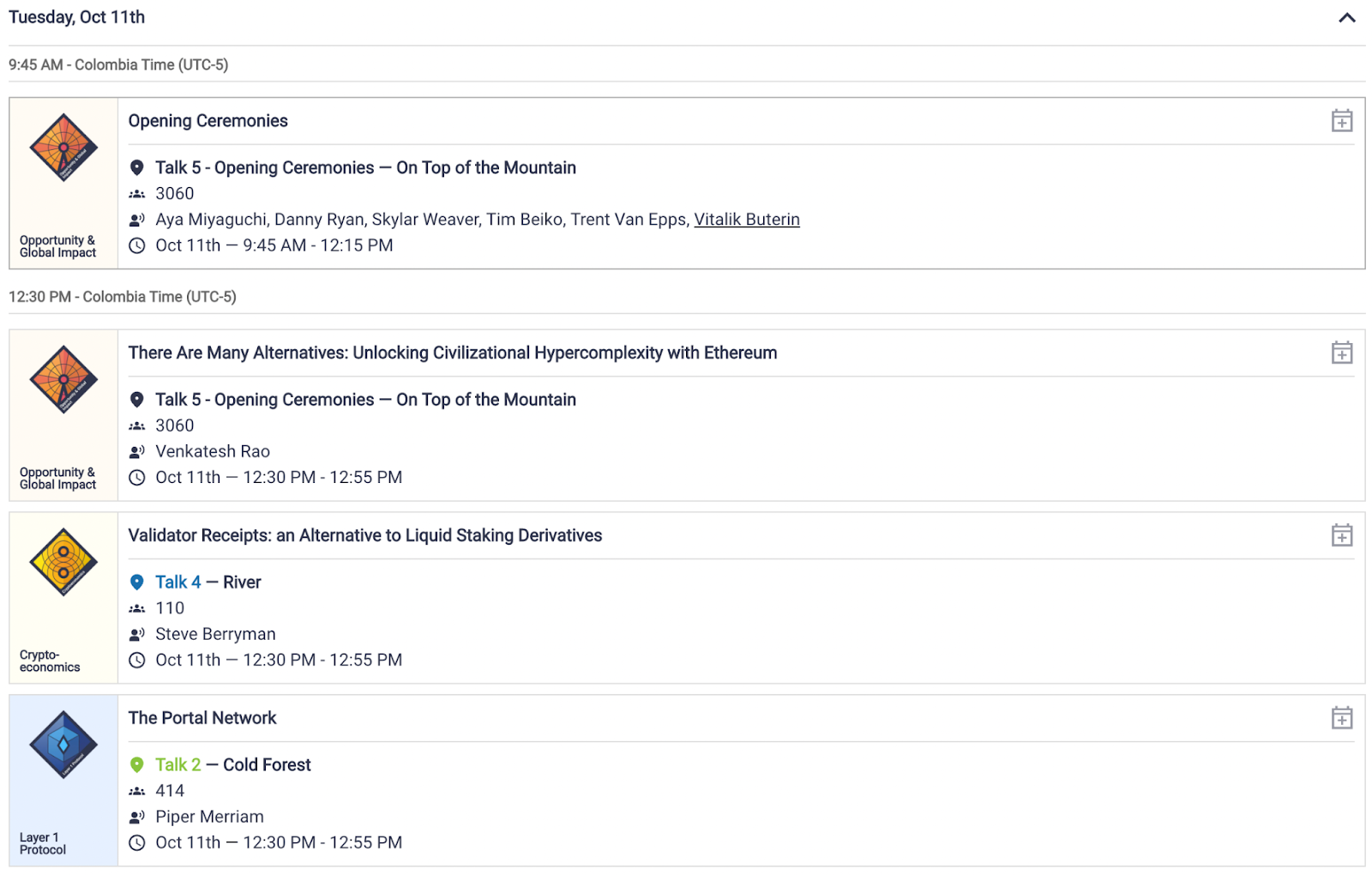Click the green location pin beside Talk 2
This screenshot has width=1372, height=875.
(x=136, y=764)
